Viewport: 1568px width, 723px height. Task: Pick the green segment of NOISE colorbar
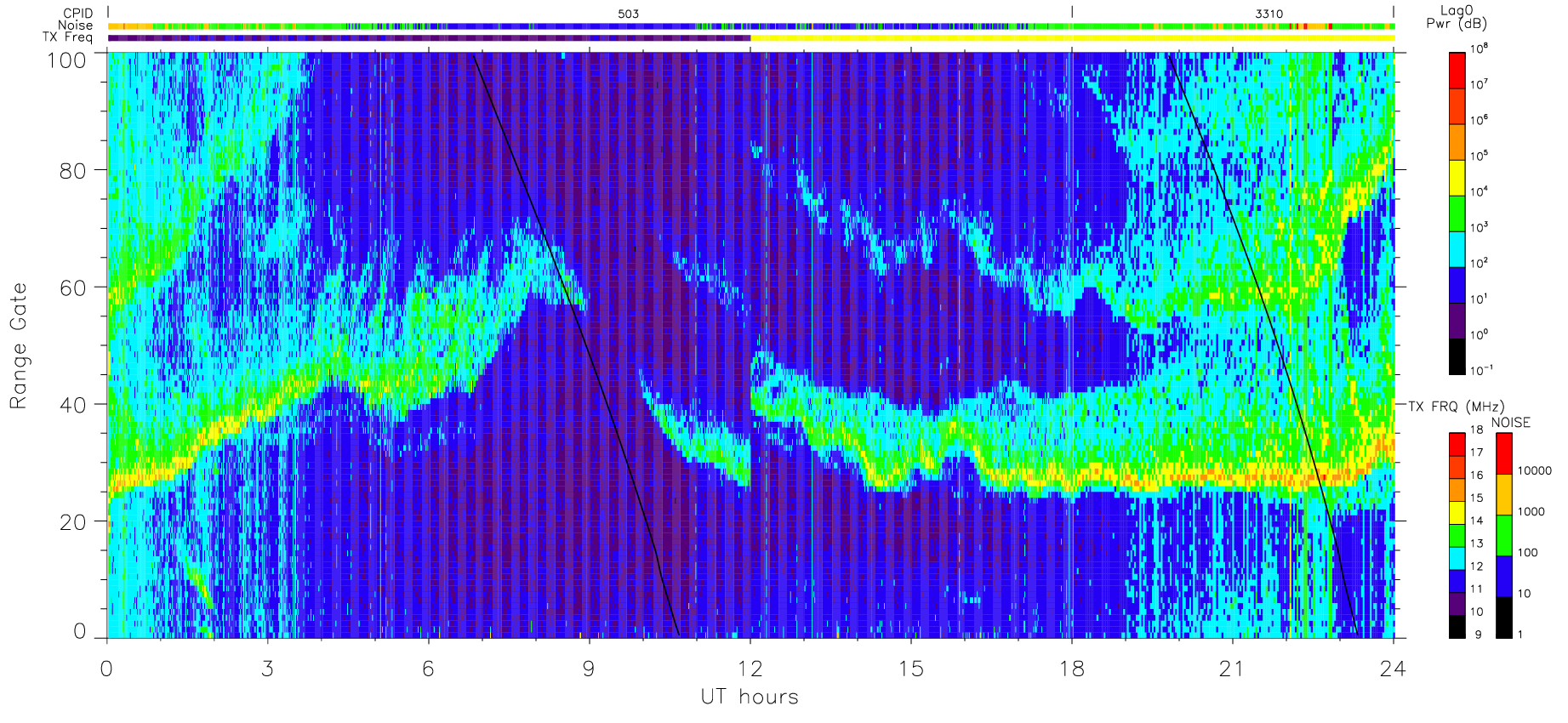(1504, 536)
